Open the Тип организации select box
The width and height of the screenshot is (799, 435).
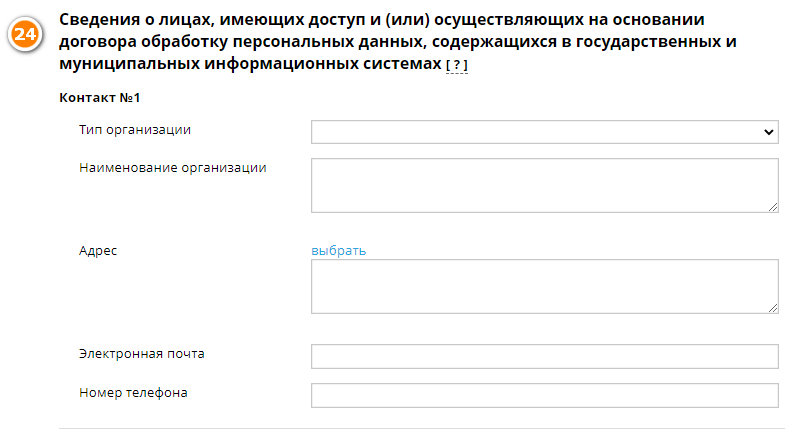[x=545, y=132]
